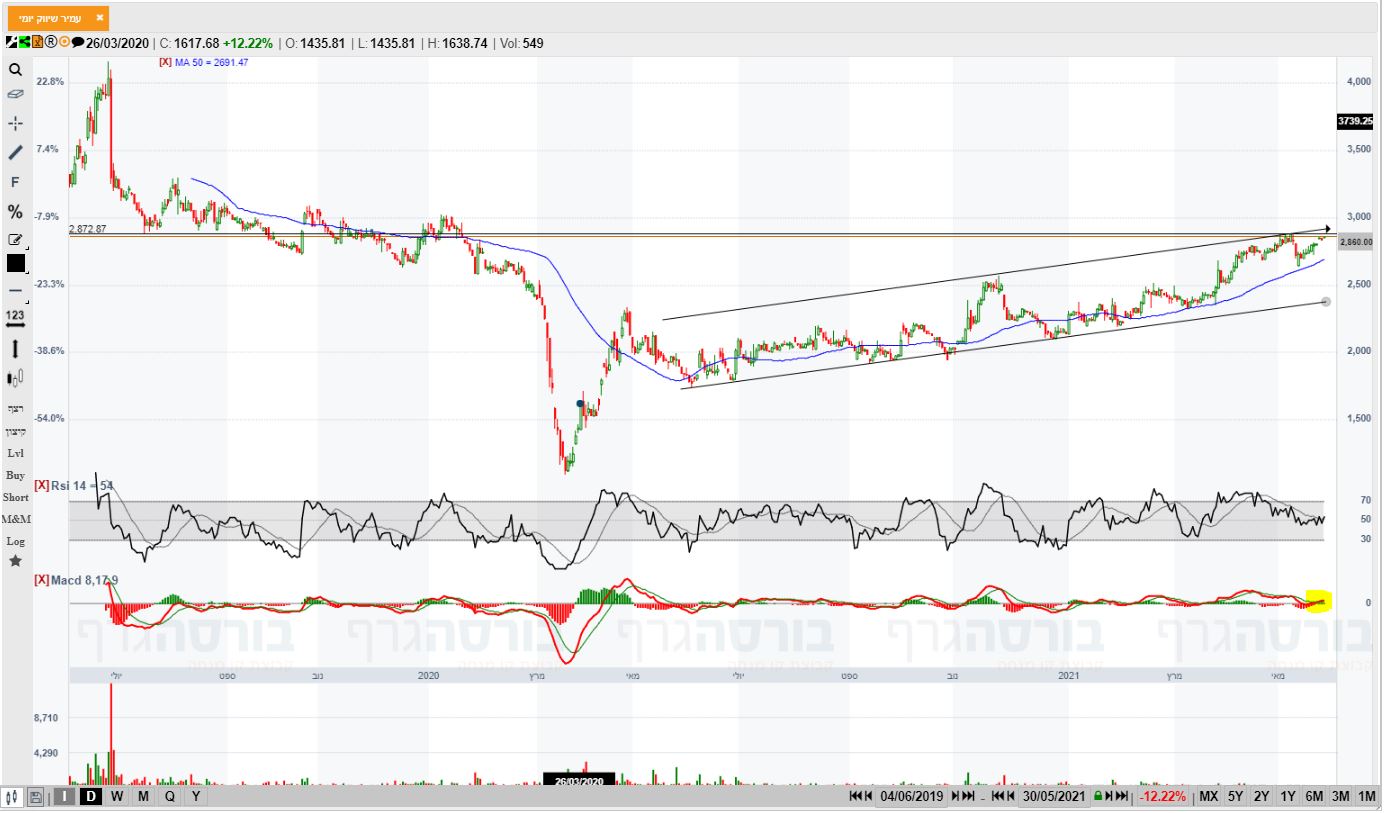
Task: Click the gray handle ending lower trendline
Action: 1326,301
